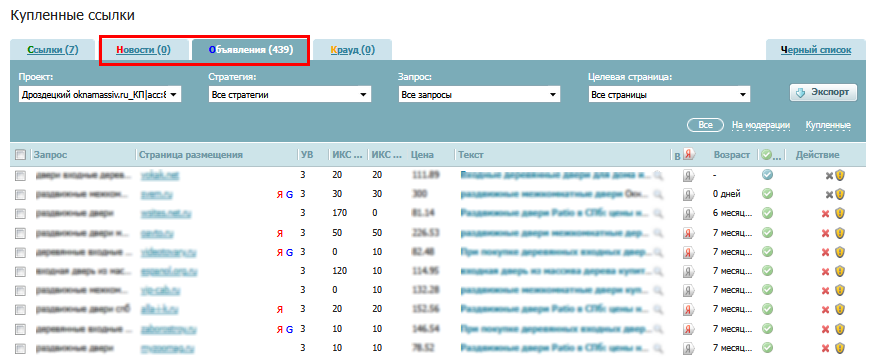This screenshot has height=362, width=878.
Task: Select the checkbox of the ИКС 170 row
Action: point(20,214)
